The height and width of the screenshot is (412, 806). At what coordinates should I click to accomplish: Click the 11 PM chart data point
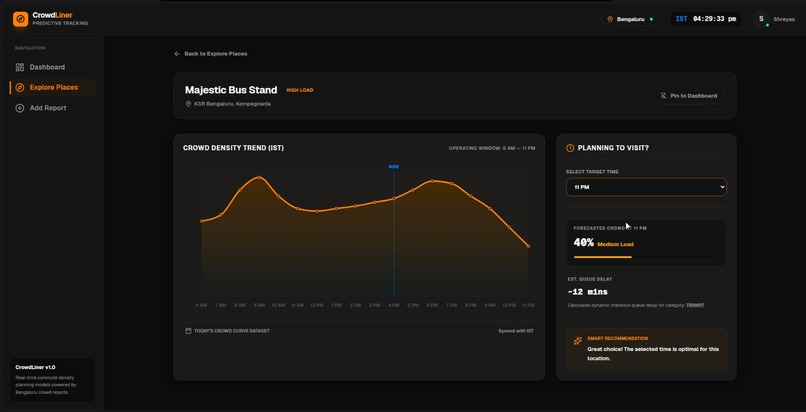pos(528,247)
